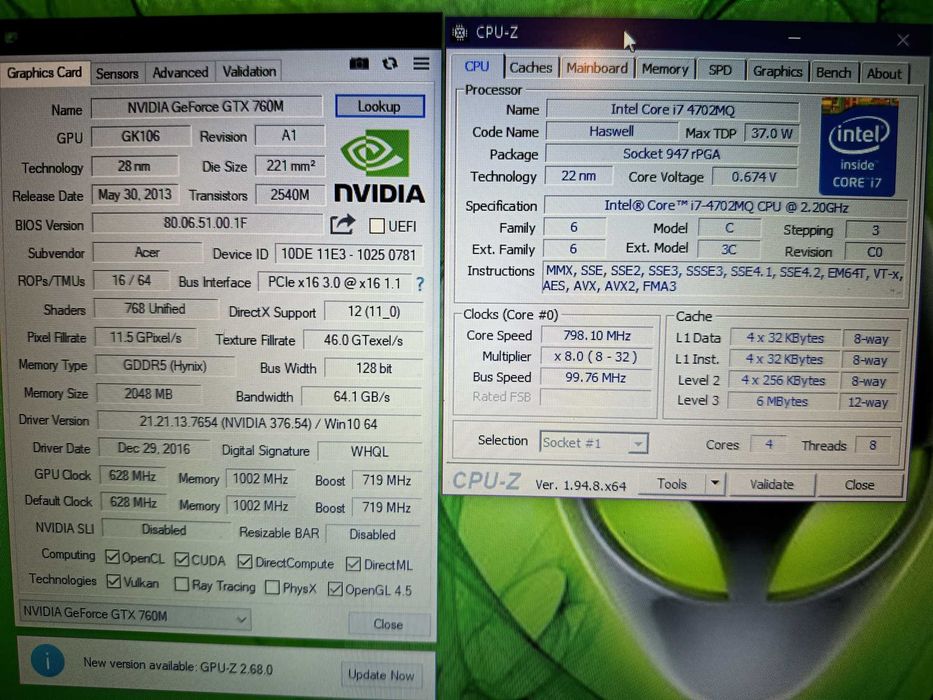The height and width of the screenshot is (700, 933).
Task: Open the Caches tab in CPU-Z
Action: 531,68
